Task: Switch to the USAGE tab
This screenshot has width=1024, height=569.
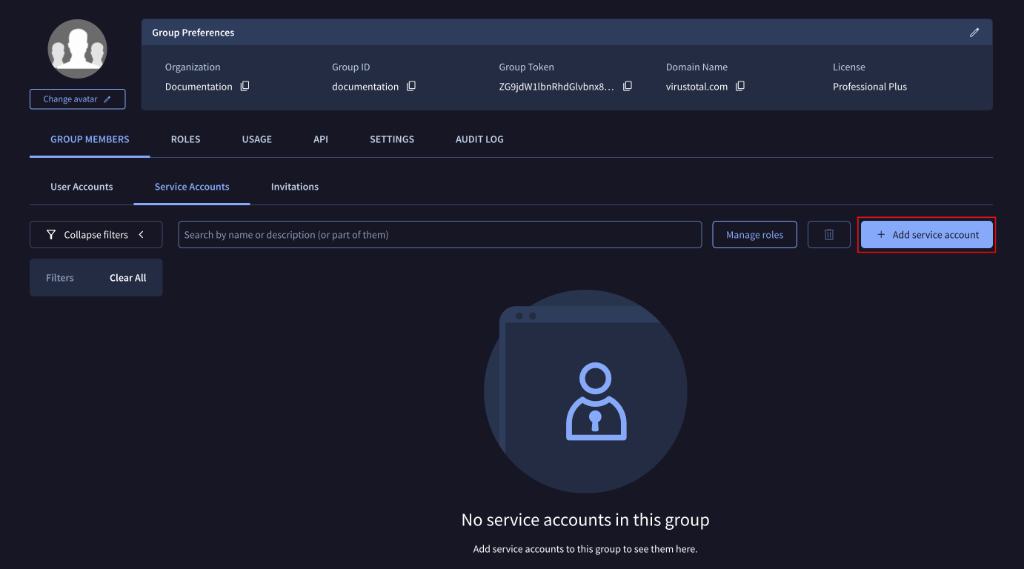Action: 257,139
